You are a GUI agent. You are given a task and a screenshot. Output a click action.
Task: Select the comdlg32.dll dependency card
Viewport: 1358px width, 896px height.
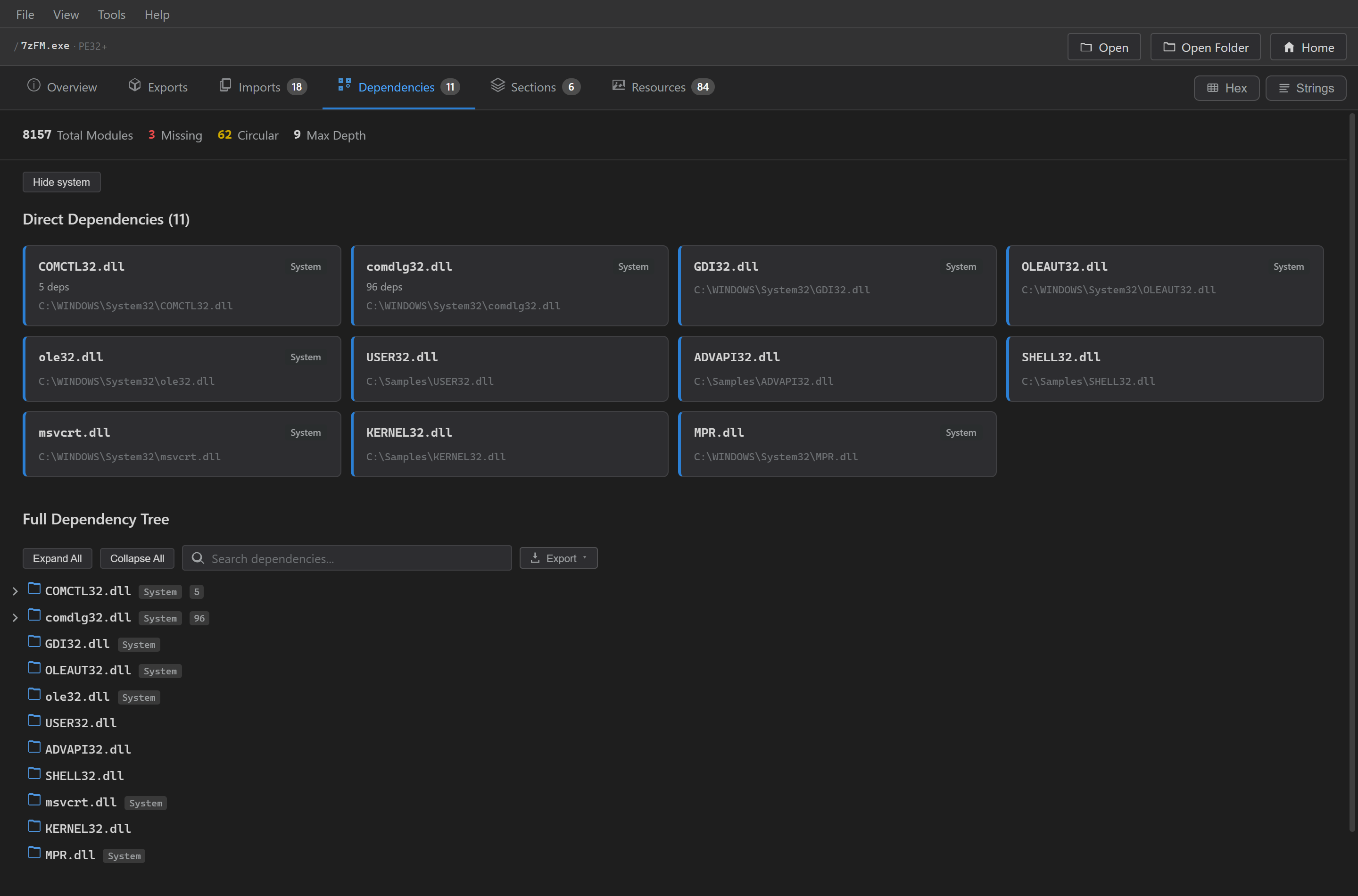(510, 286)
